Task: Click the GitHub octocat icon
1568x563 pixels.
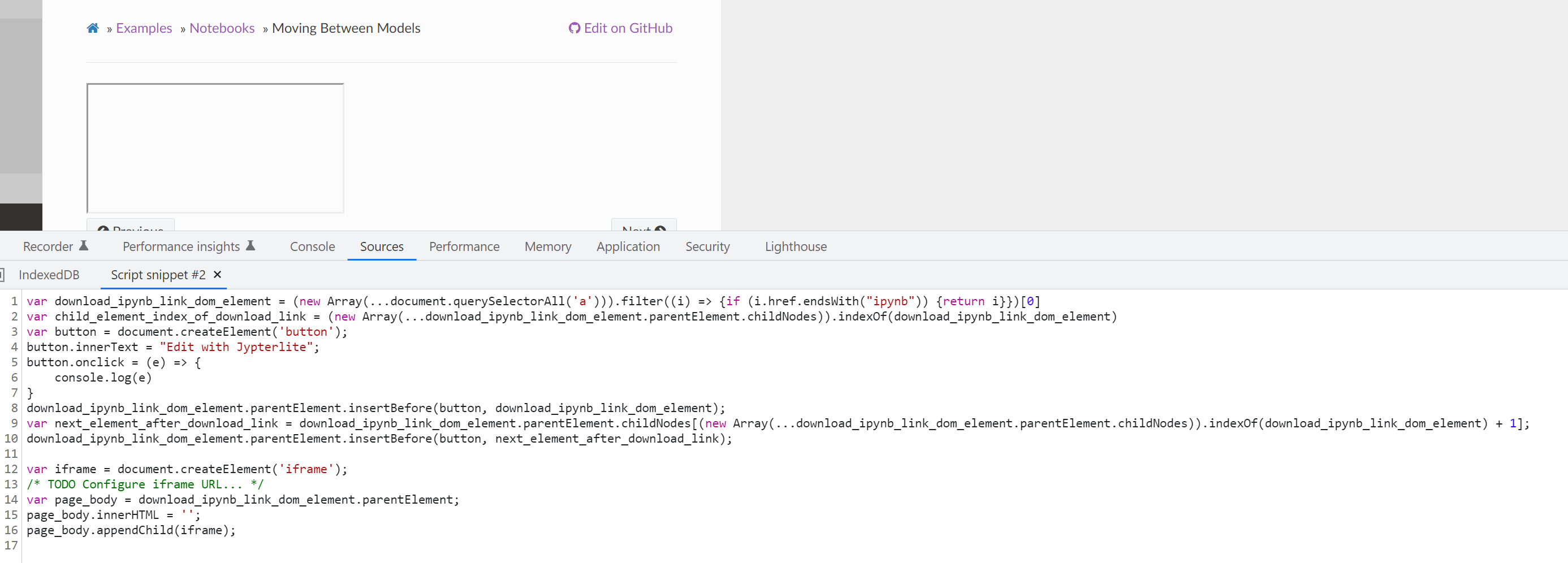Action: pyautogui.click(x=574, y=28)
